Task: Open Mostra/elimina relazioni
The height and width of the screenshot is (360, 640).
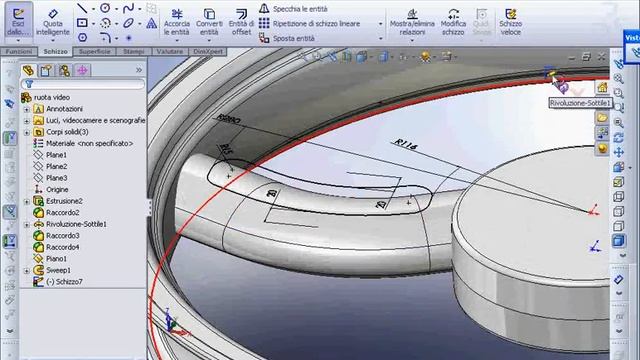Action: tap(412, 22)
